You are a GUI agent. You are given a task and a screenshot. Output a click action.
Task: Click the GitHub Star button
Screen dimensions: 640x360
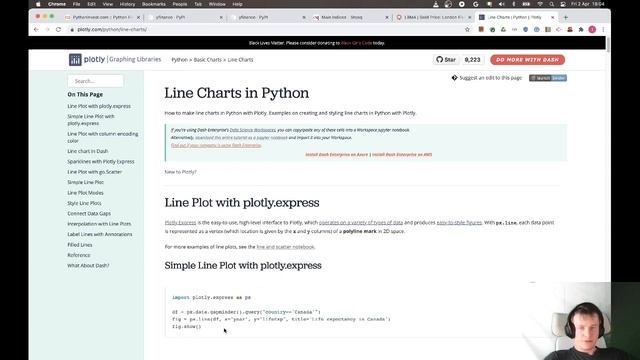pos(446,60)
